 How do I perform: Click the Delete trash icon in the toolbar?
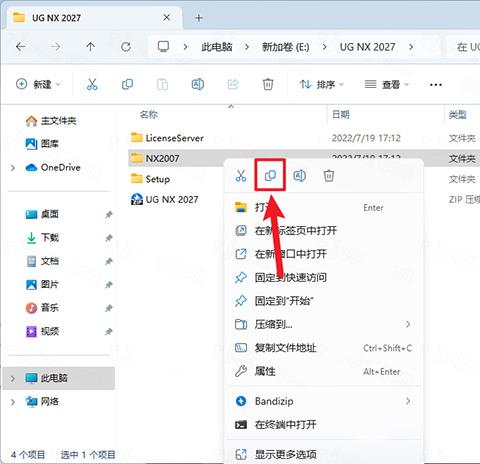(x=268, y=84)
